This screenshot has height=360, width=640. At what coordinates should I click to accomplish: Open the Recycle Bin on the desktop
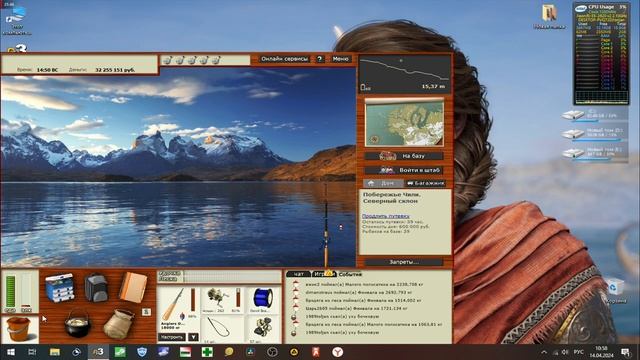point(615,291)
